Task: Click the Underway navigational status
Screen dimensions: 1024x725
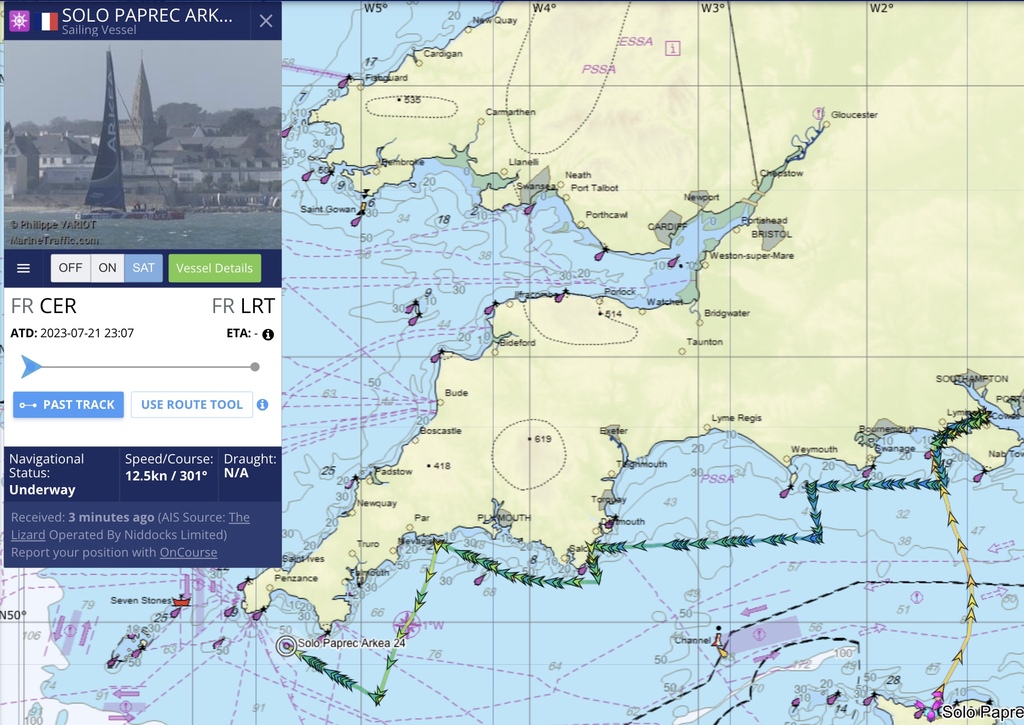Action: (42, 490)
